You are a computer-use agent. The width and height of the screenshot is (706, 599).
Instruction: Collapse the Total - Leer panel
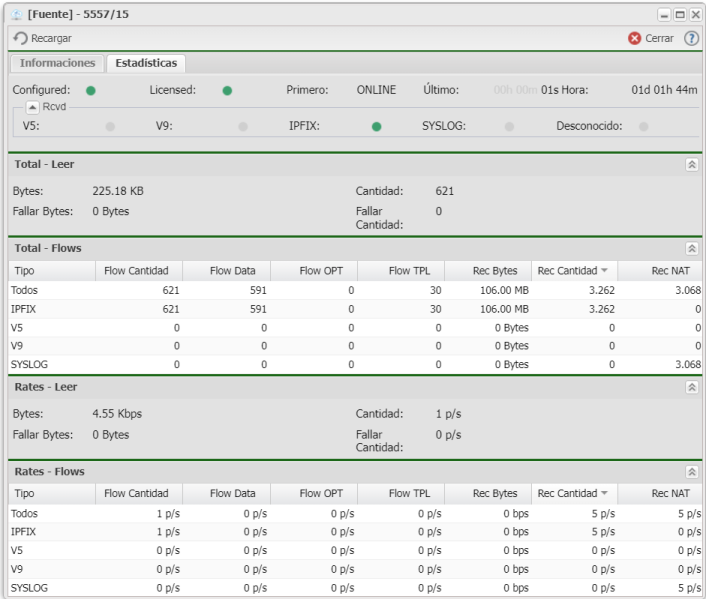tap(691, 164)
